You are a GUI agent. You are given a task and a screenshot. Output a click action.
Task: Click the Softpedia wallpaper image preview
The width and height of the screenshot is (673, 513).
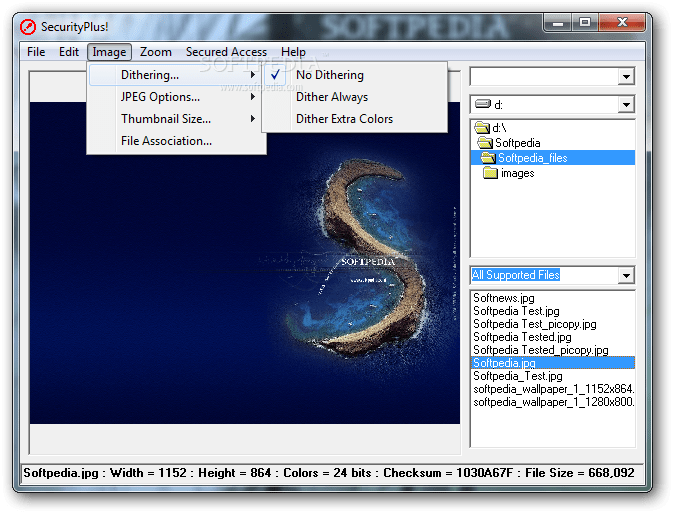[245, 263]
